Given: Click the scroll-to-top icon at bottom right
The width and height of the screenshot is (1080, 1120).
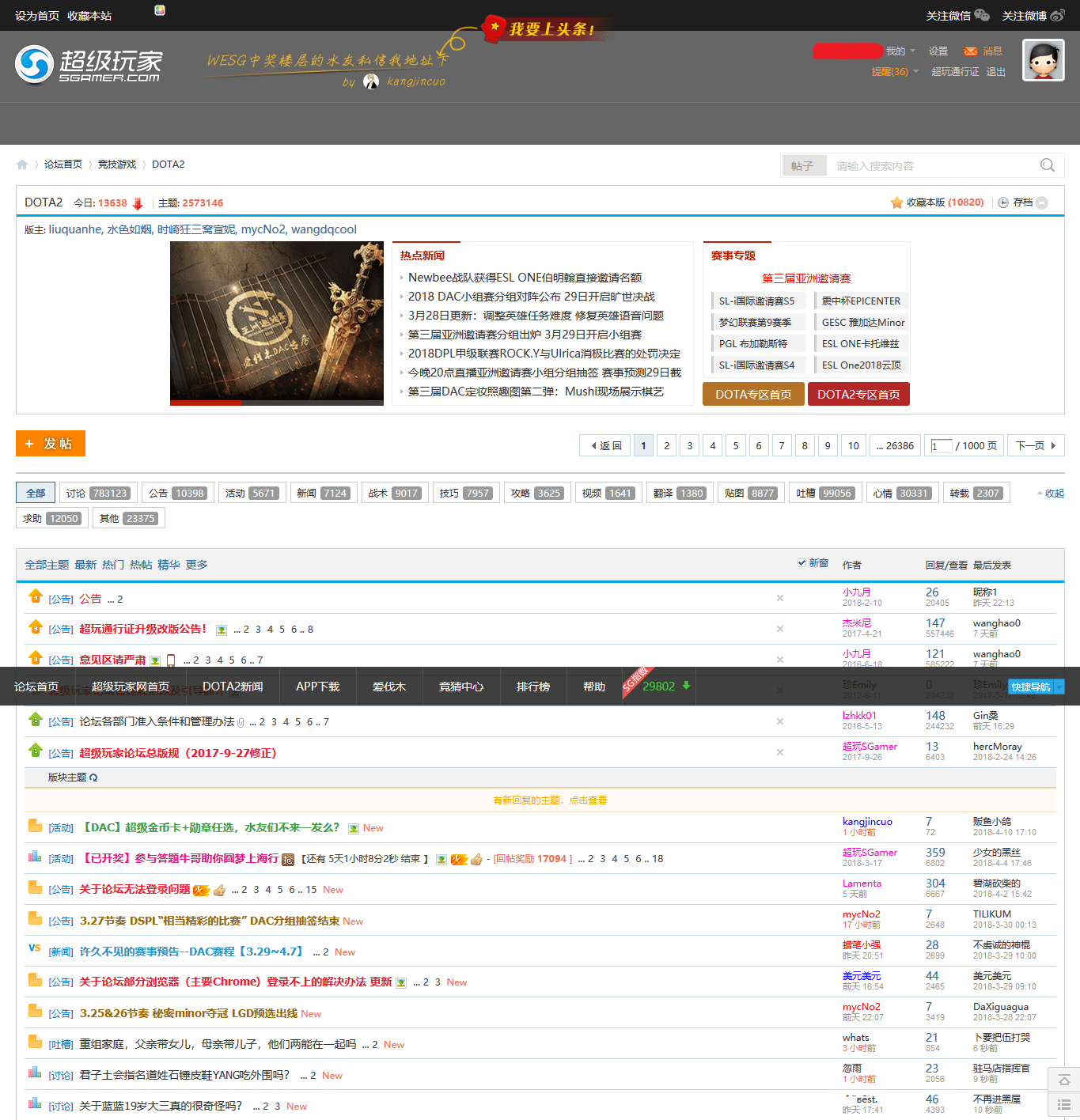Looking at the screenshot, I should 1064,1080.
